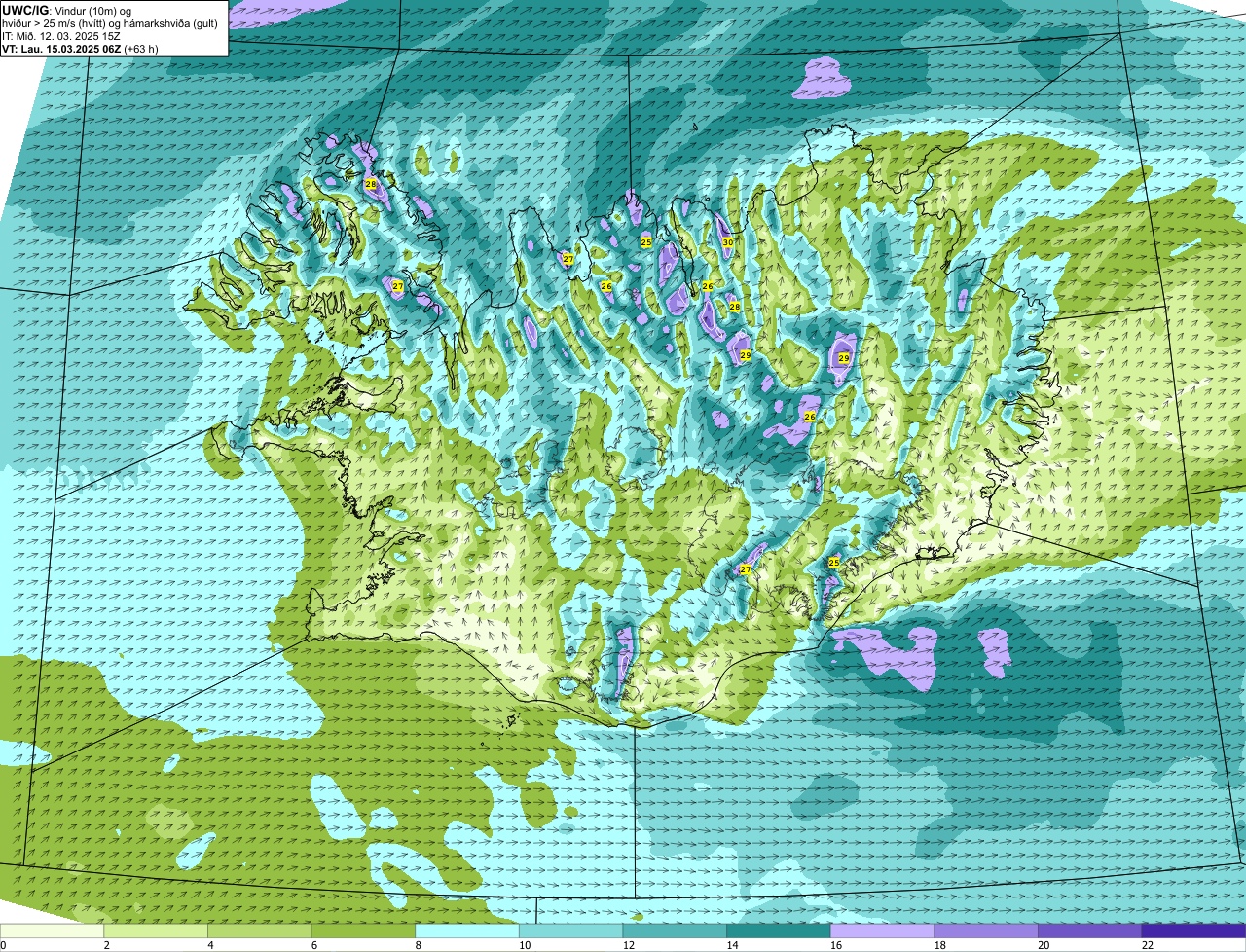Click the initial time 'IT: Mið. 12. 03. 2025 15Z'
1246x952 pixels.
pyautogui.click(x=61, y=36)
